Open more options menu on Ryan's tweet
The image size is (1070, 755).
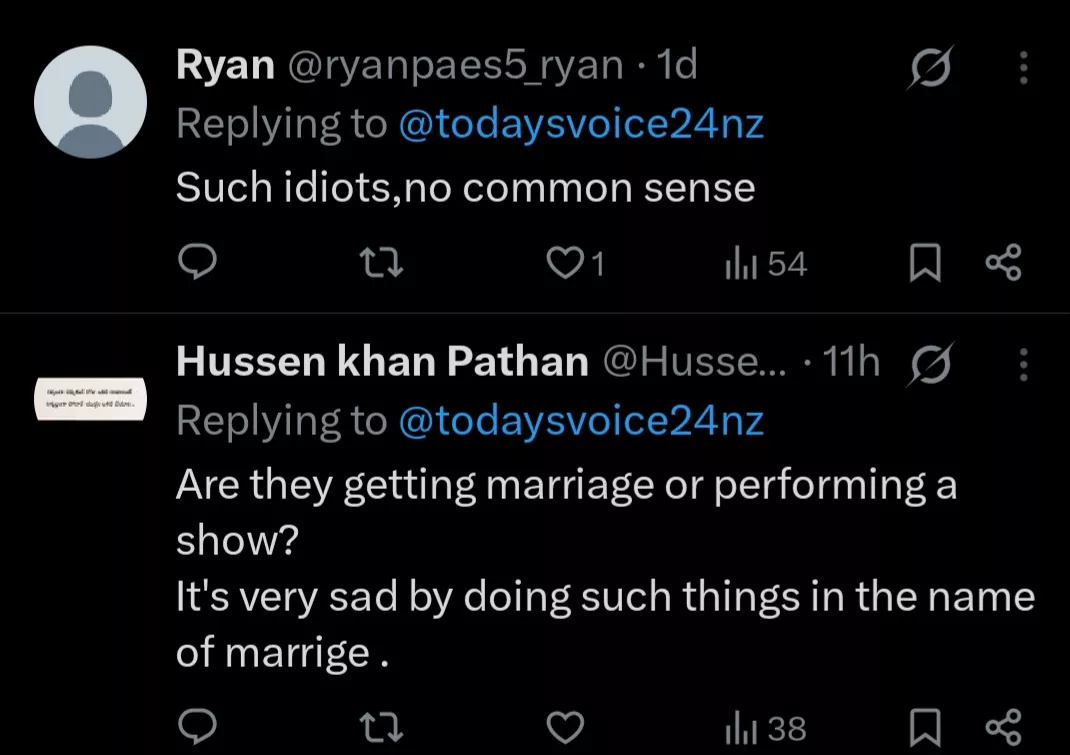click(1022, 68)
